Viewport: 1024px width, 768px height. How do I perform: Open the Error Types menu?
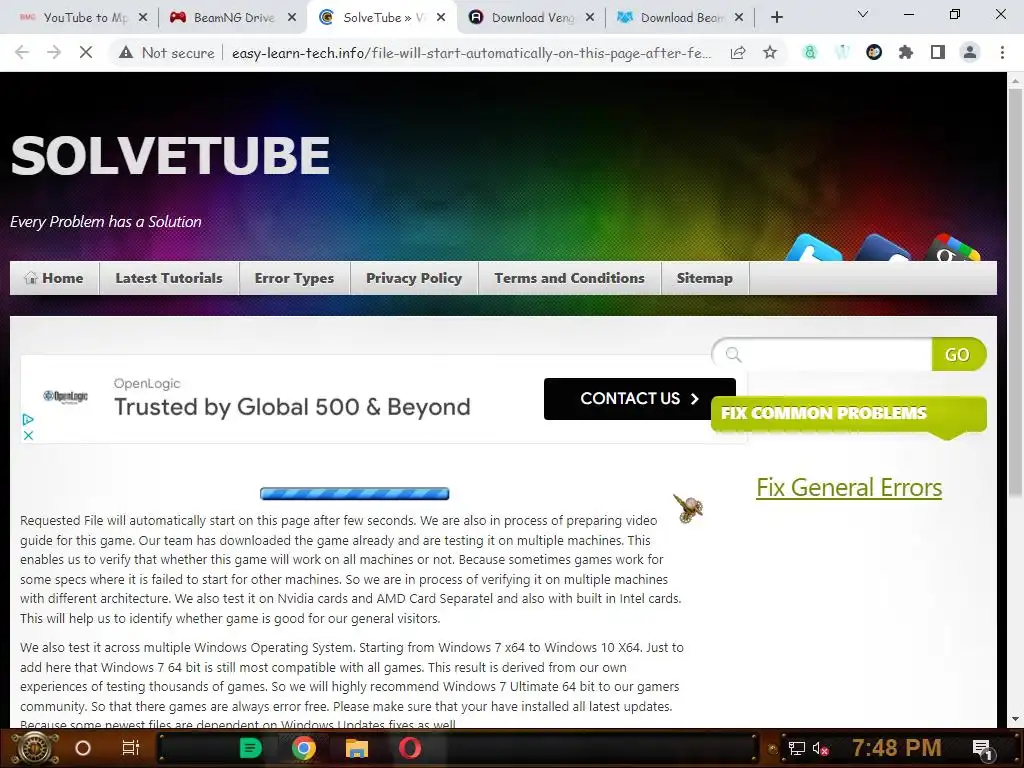point(295,278)
